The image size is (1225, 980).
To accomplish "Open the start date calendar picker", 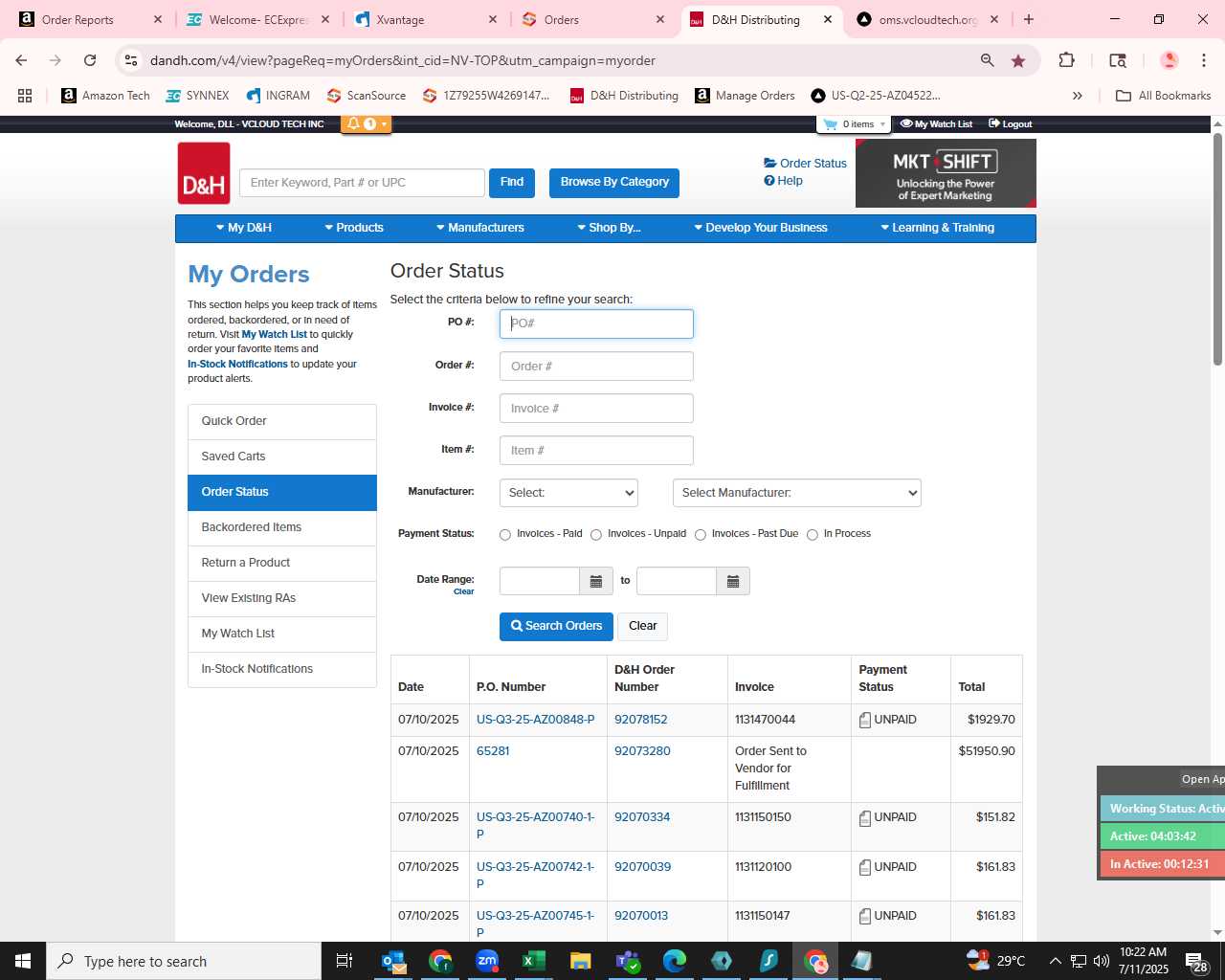I will coord(596,581).
